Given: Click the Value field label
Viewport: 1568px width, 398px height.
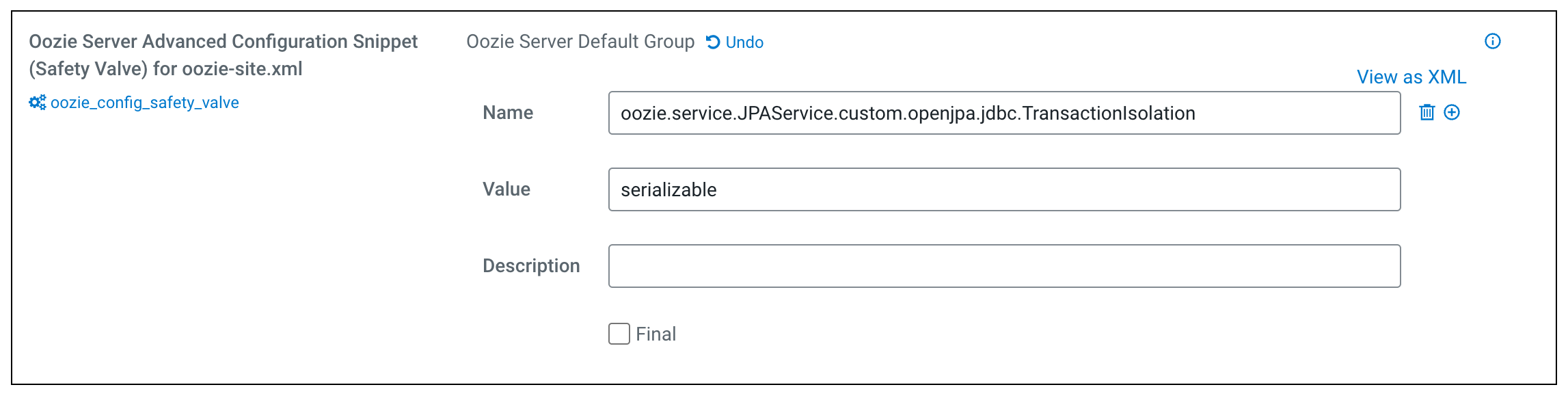Looking at the screenshot, I should coord(506,189).
